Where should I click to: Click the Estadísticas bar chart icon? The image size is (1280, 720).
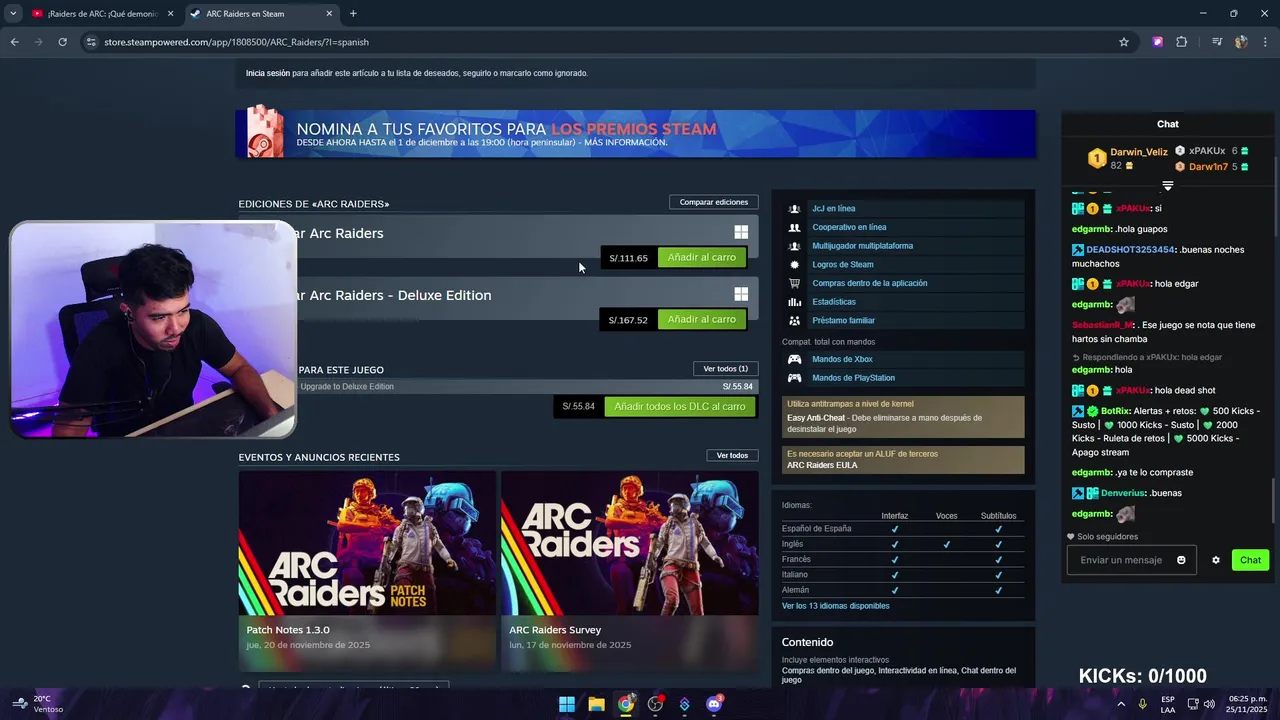tap(794, 302)
